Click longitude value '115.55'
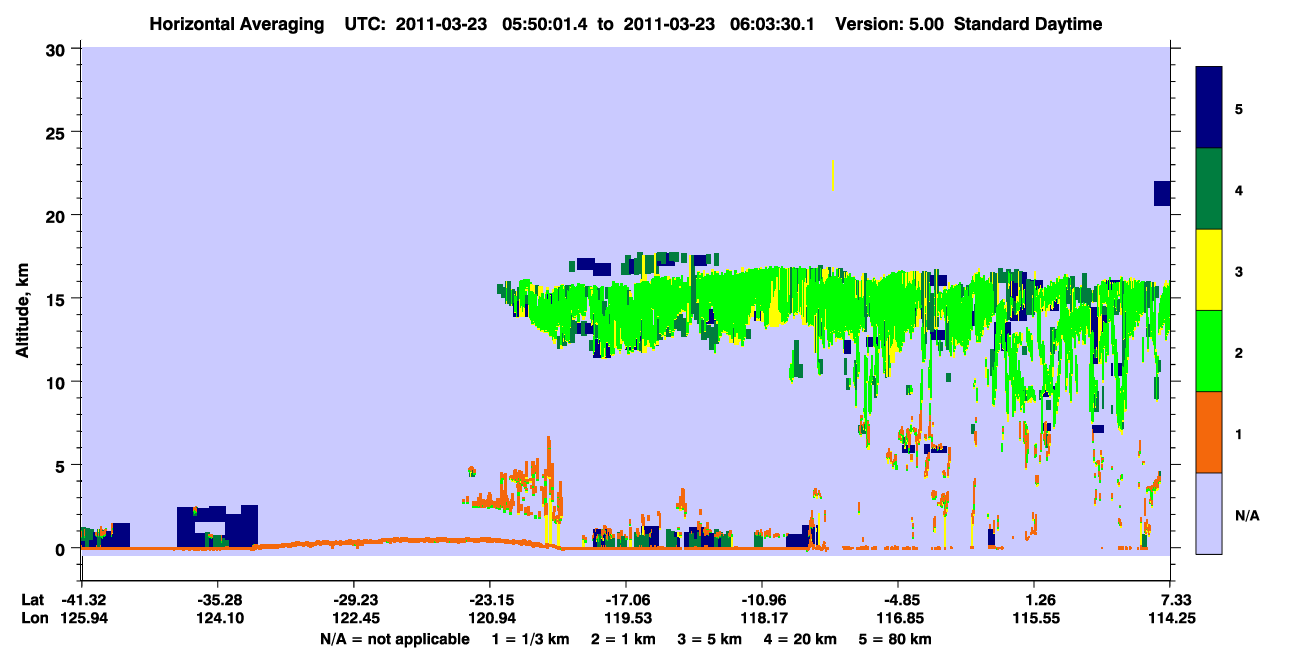Image resolution: width=1300 pixels, height=667 pixels. click(1034, 618)
